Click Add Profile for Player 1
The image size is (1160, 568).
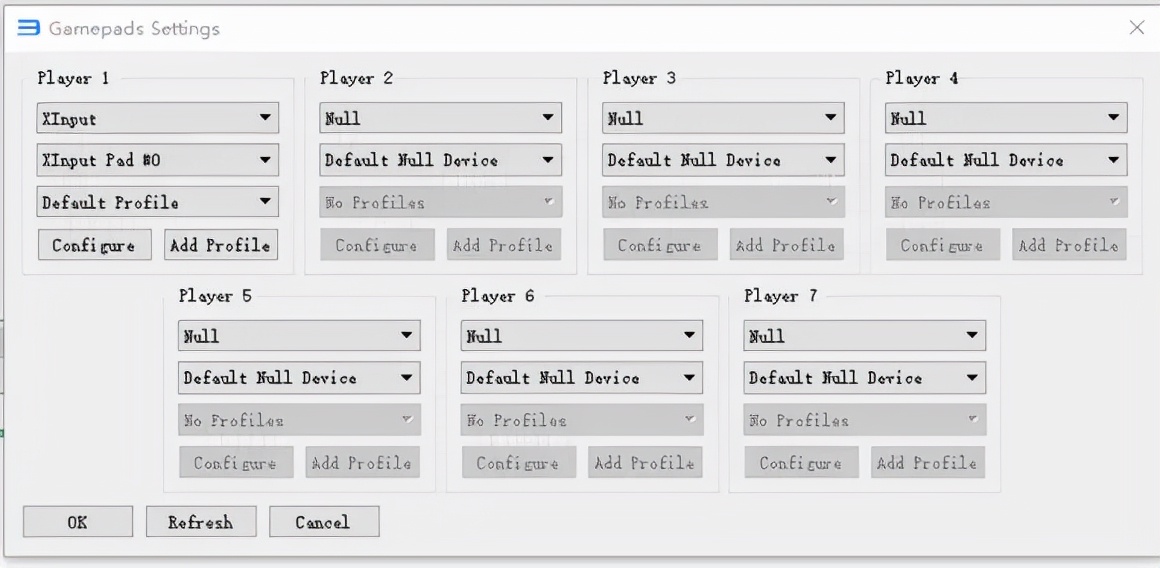pos(220,245)
